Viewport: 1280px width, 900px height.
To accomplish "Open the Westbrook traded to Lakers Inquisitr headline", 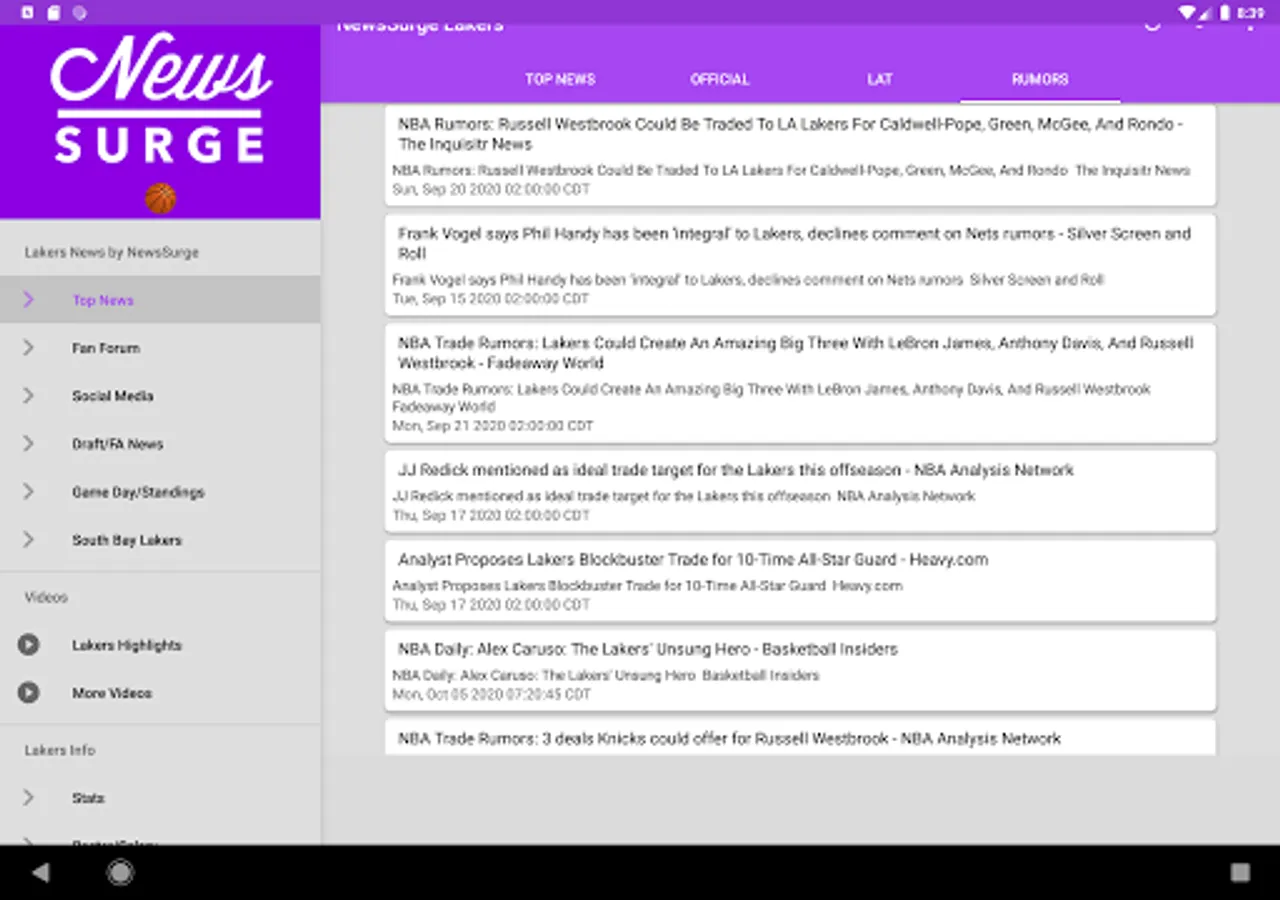I will [x=790, y=134].
